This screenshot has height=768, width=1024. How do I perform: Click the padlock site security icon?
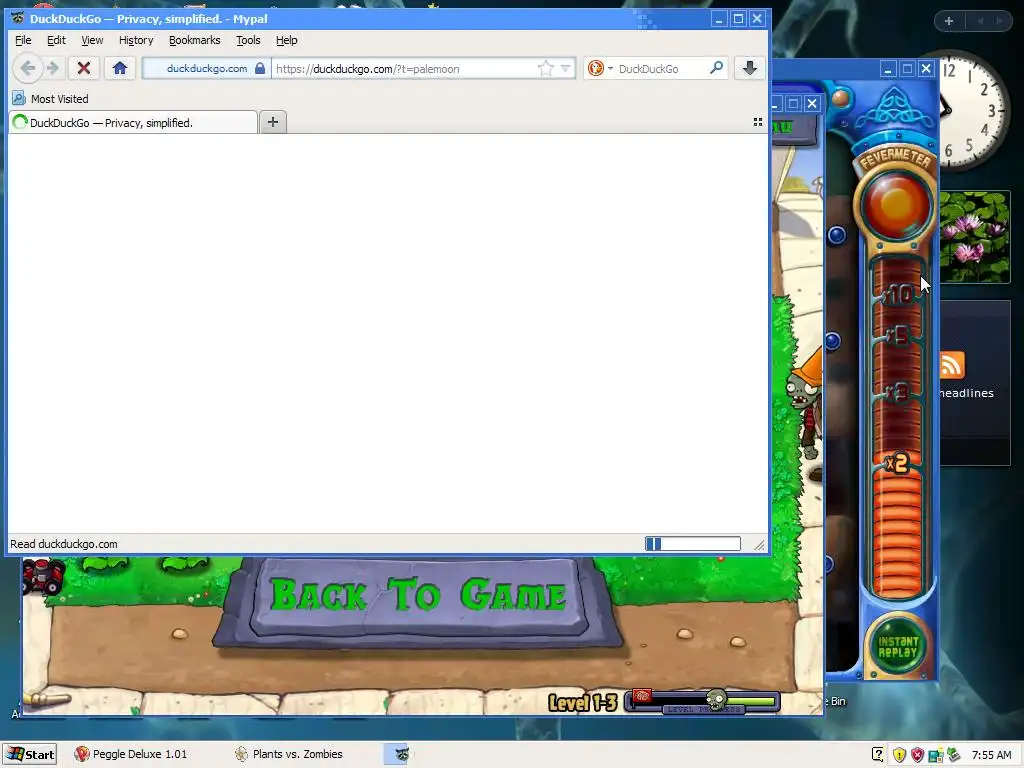tap(260, 68)
